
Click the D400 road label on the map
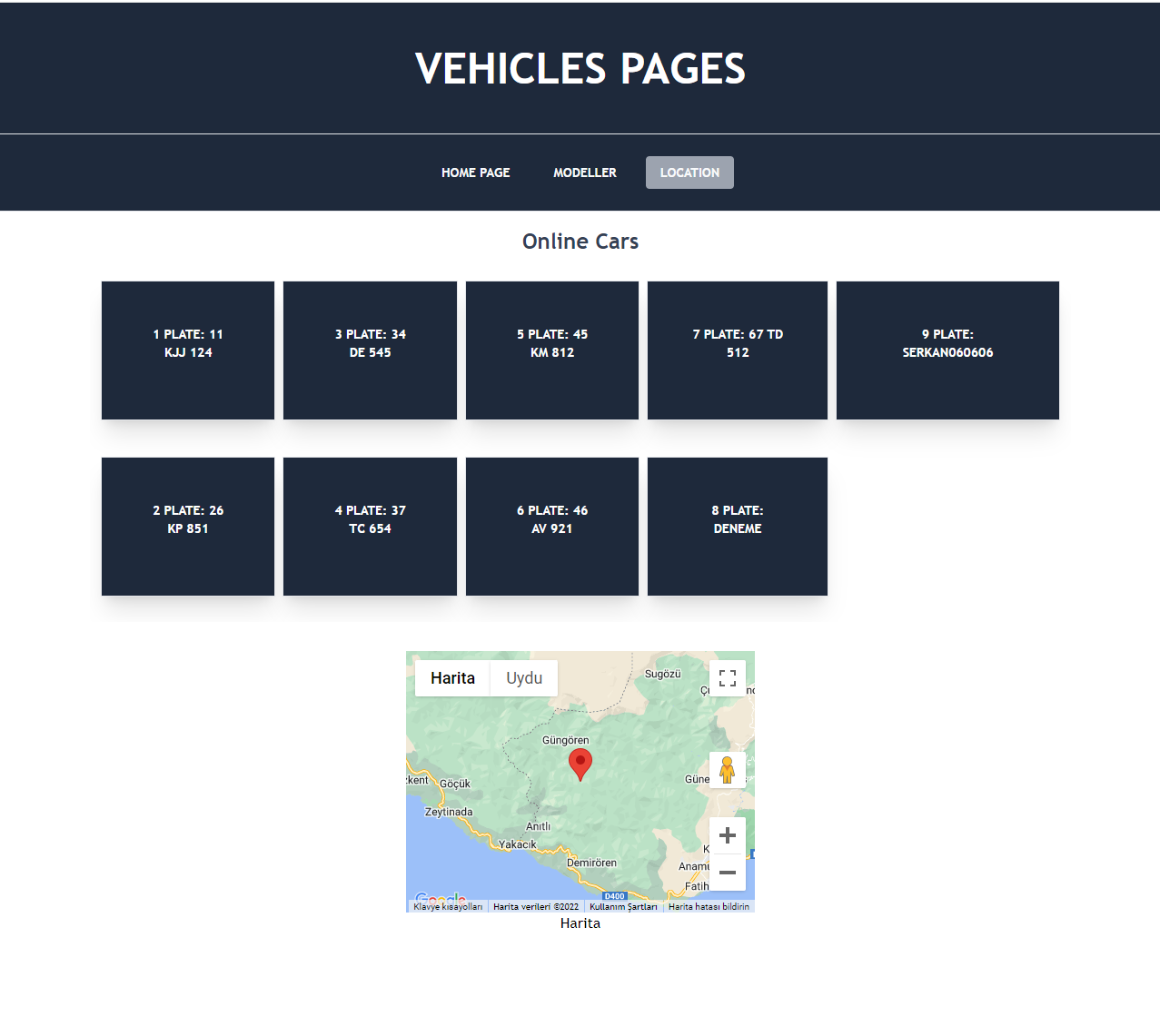click(x=613, y=895)
